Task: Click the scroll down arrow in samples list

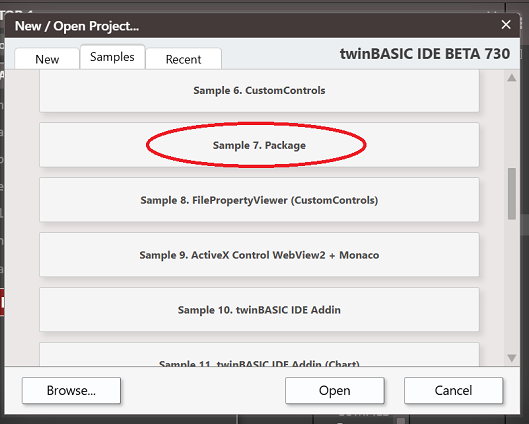Action: (512, 358)
